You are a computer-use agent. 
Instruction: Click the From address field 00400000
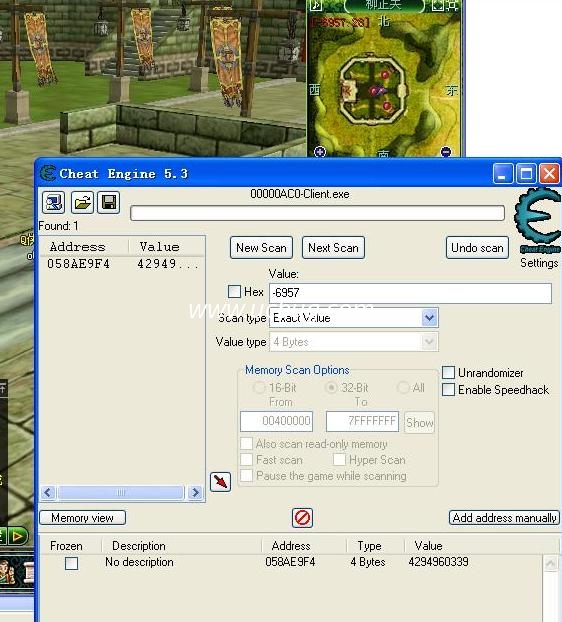click(x=276, y=421)
